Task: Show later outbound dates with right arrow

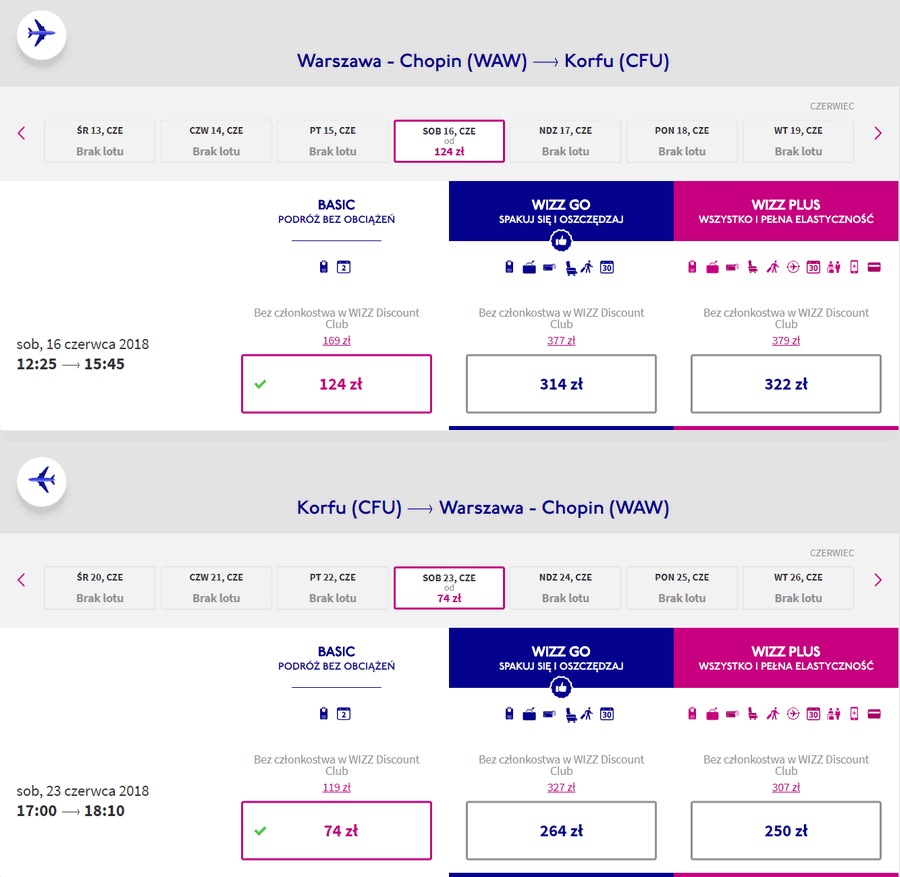Action: coord(878,133)
